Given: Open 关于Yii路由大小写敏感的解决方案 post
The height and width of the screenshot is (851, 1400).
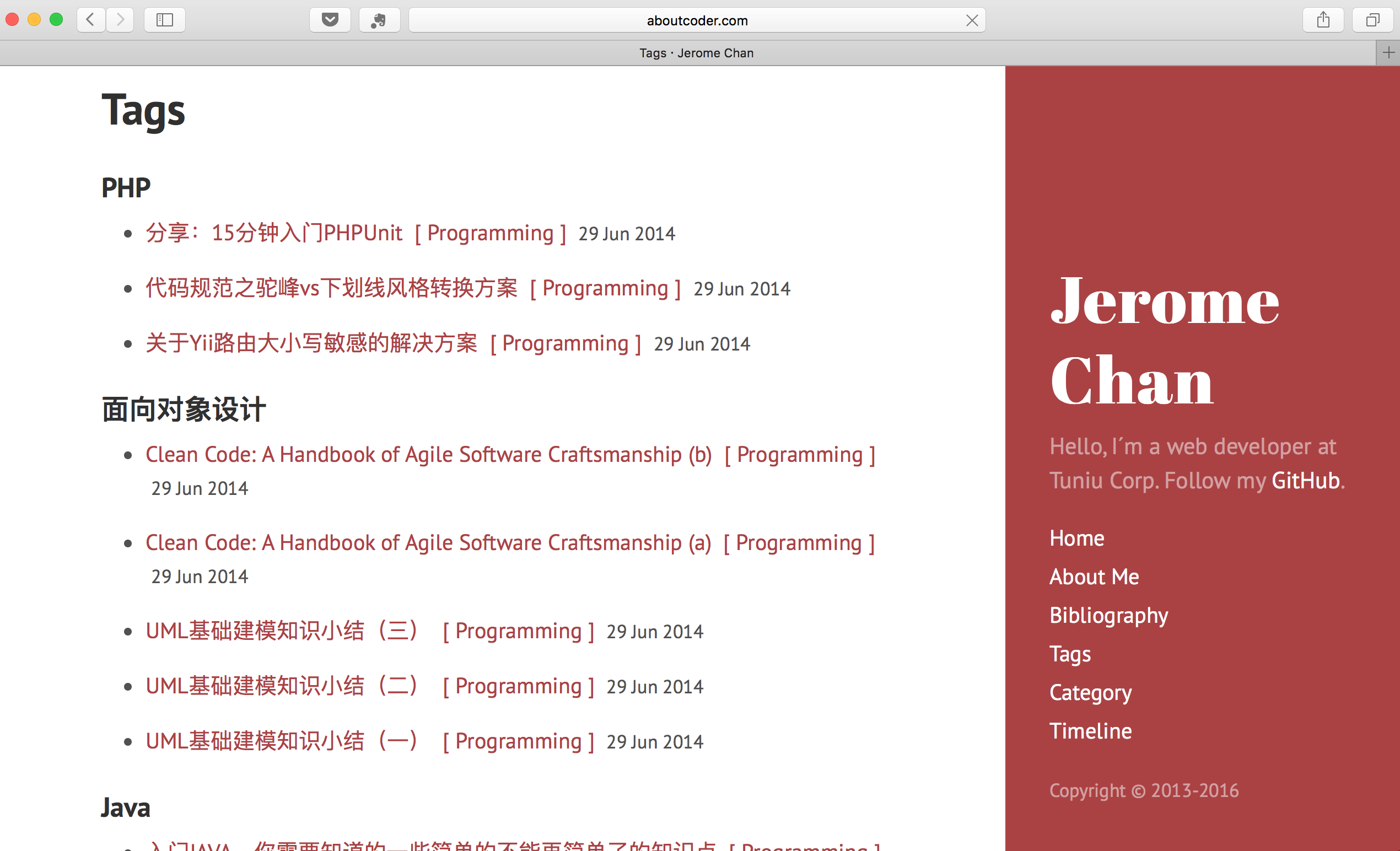Looking at the screenshot, I should tap(311, 343).
